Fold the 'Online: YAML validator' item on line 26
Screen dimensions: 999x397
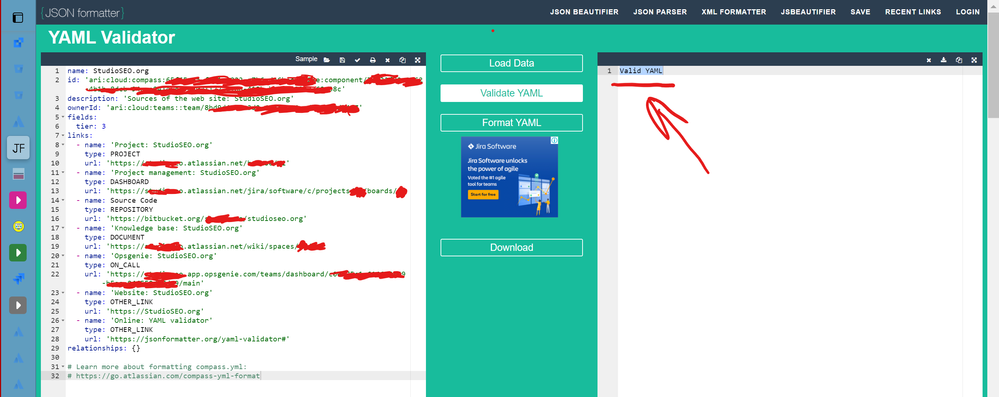click(x=62, y=321)
